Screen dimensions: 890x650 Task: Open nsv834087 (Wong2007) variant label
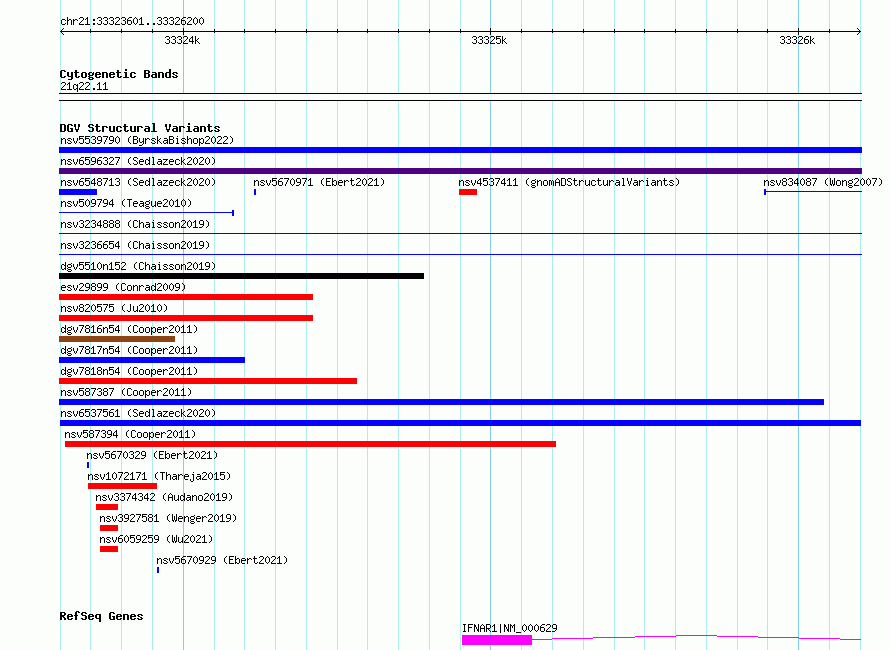823,182
